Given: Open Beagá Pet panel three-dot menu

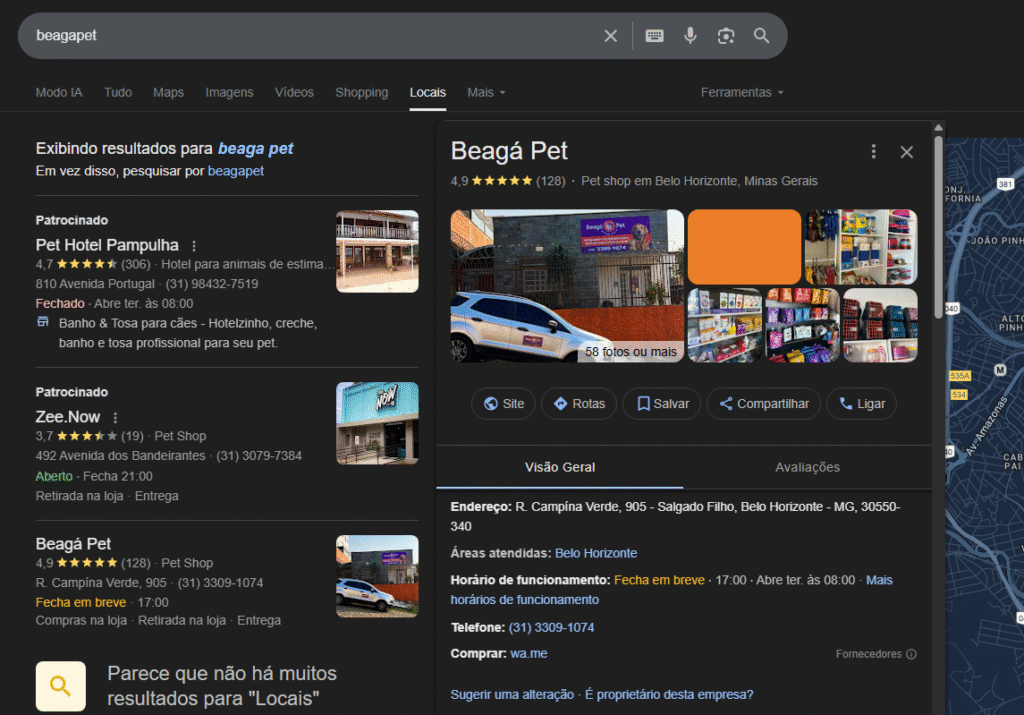Looking at the screenshot, I should coord(873,152).
